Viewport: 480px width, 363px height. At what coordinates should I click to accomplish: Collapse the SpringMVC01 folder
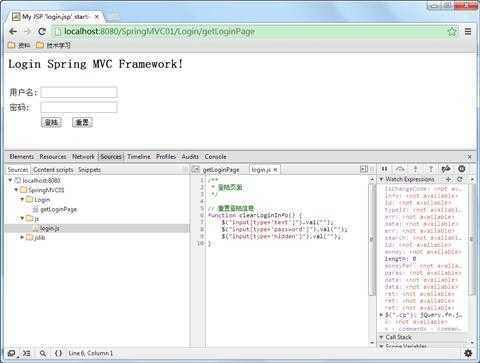click(x=16, y=190)
